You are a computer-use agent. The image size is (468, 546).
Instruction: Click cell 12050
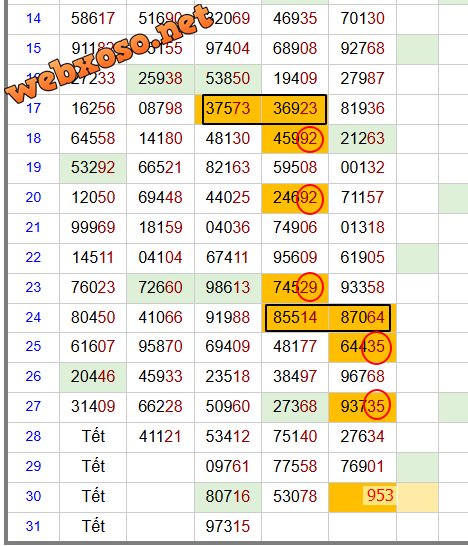click(x=93, y=197)
